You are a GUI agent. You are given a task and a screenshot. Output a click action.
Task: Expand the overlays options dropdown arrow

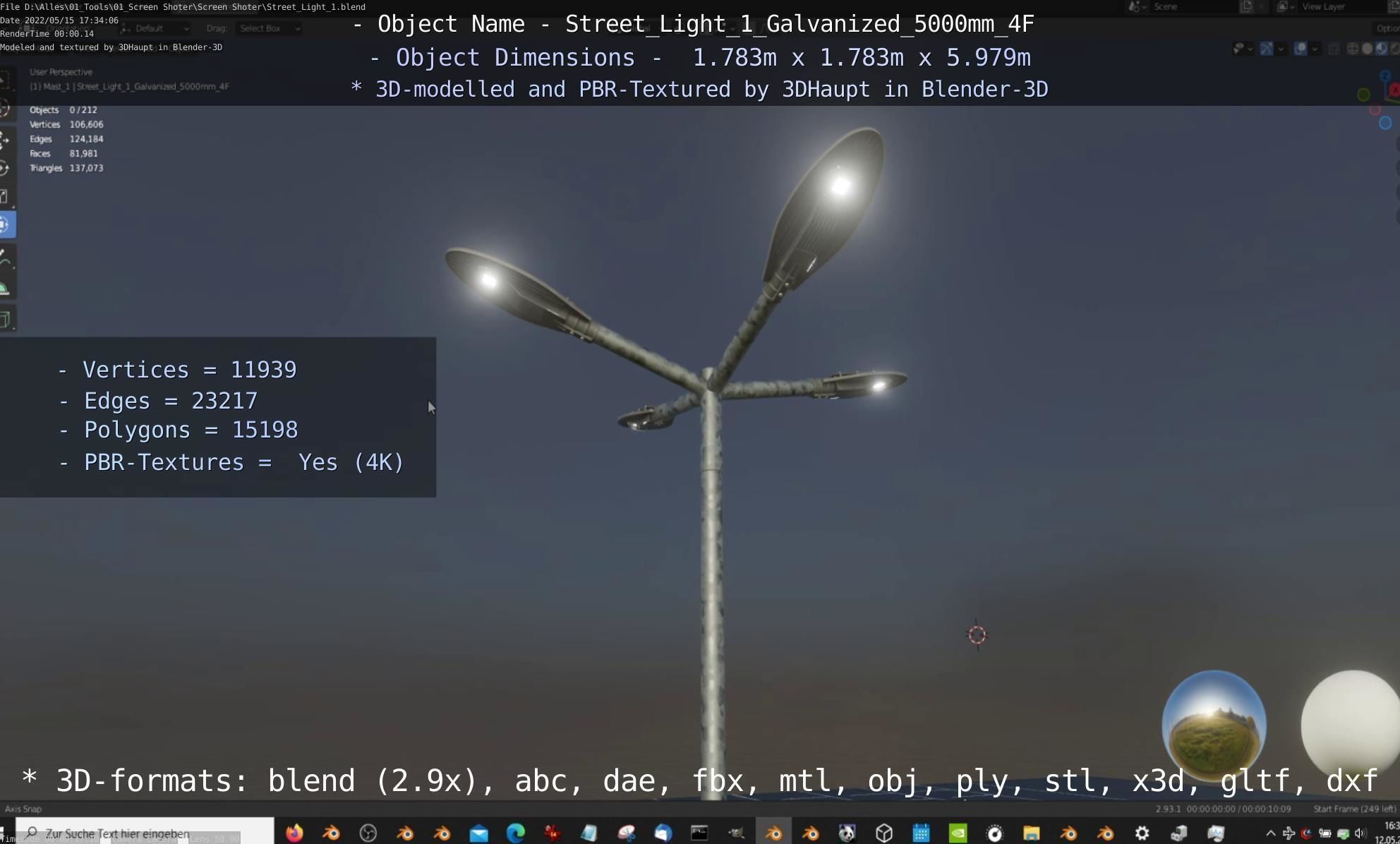pyautogui.click(x=1314, y=49)
